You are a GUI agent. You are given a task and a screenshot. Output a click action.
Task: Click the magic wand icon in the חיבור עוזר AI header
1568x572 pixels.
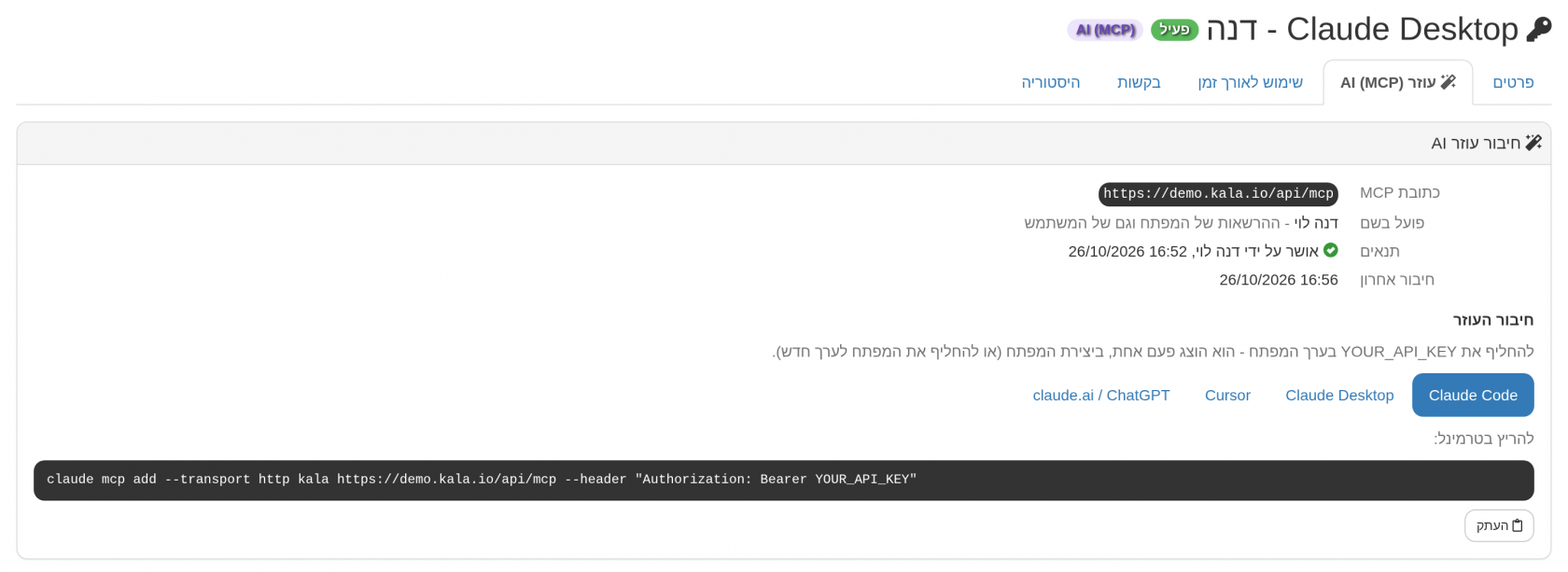pos(1533,143)
